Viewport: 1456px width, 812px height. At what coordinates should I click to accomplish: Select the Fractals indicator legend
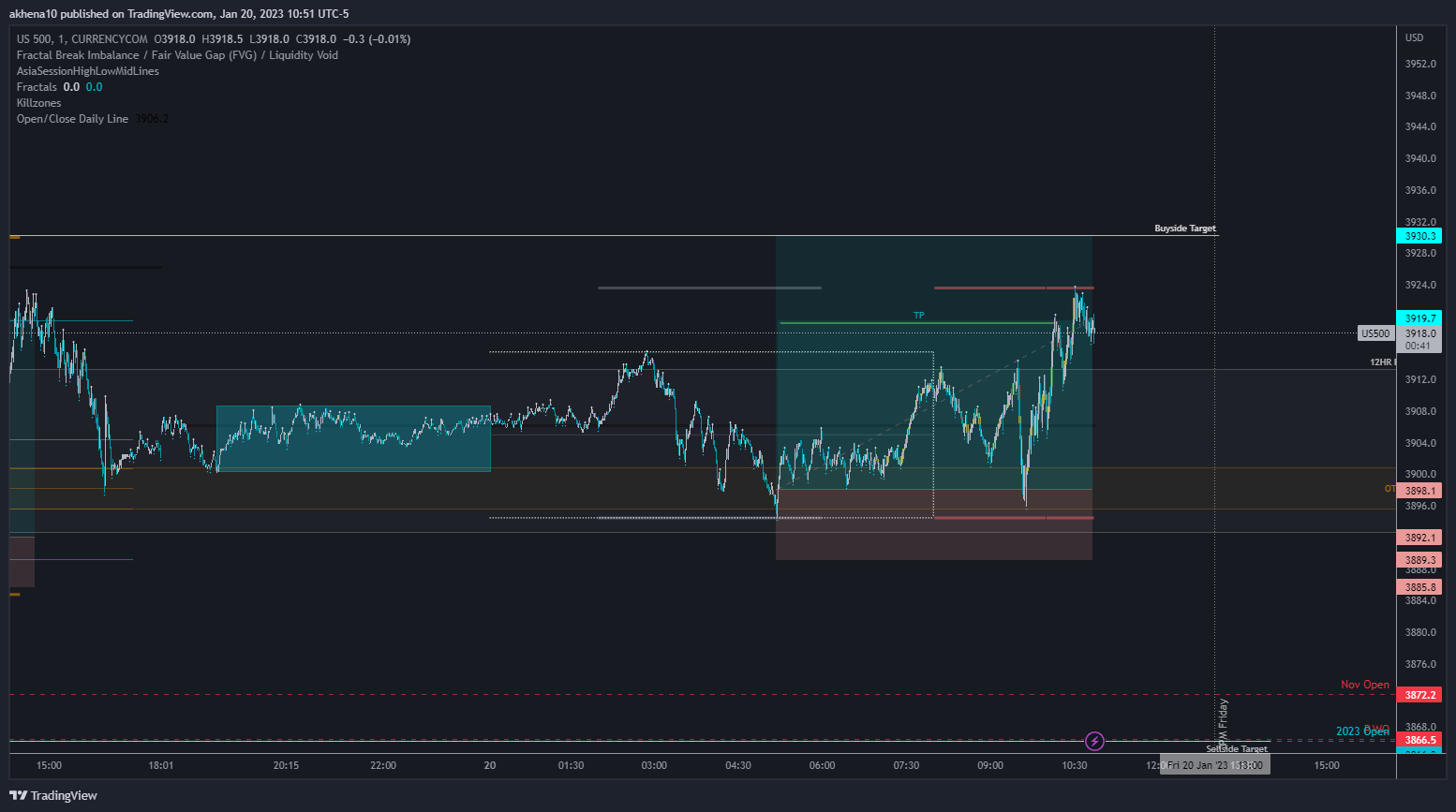tap(37, 87)
